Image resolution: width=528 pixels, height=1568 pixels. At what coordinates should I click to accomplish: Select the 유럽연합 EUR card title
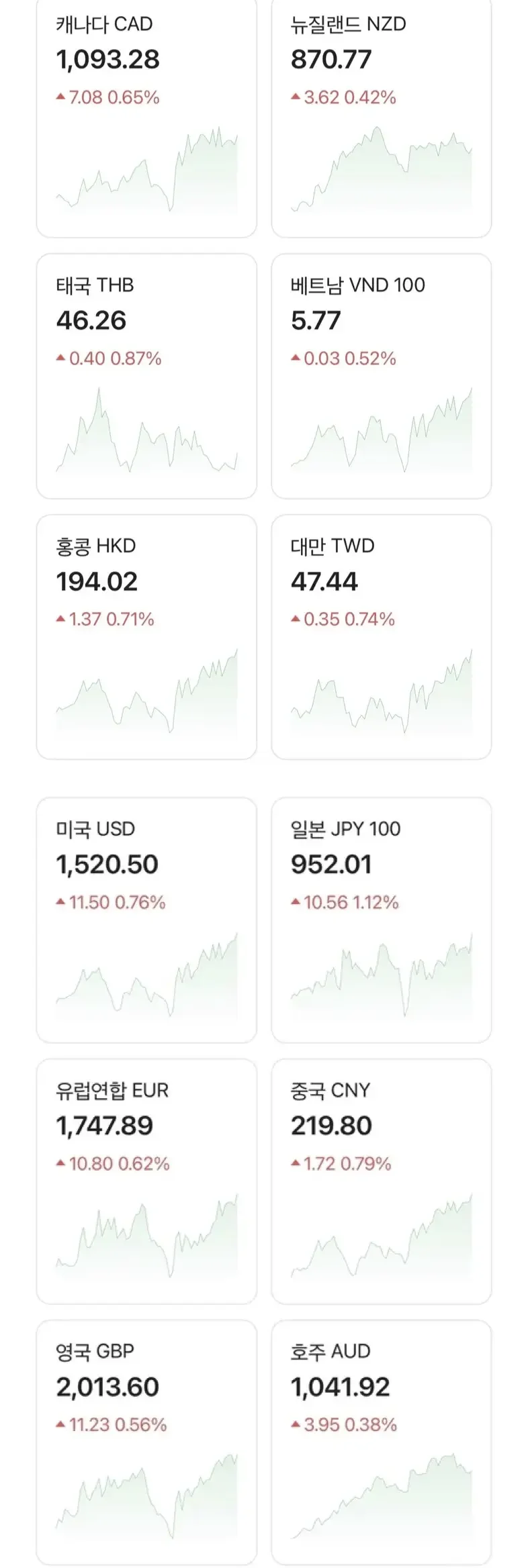(x=112, y=1091)
